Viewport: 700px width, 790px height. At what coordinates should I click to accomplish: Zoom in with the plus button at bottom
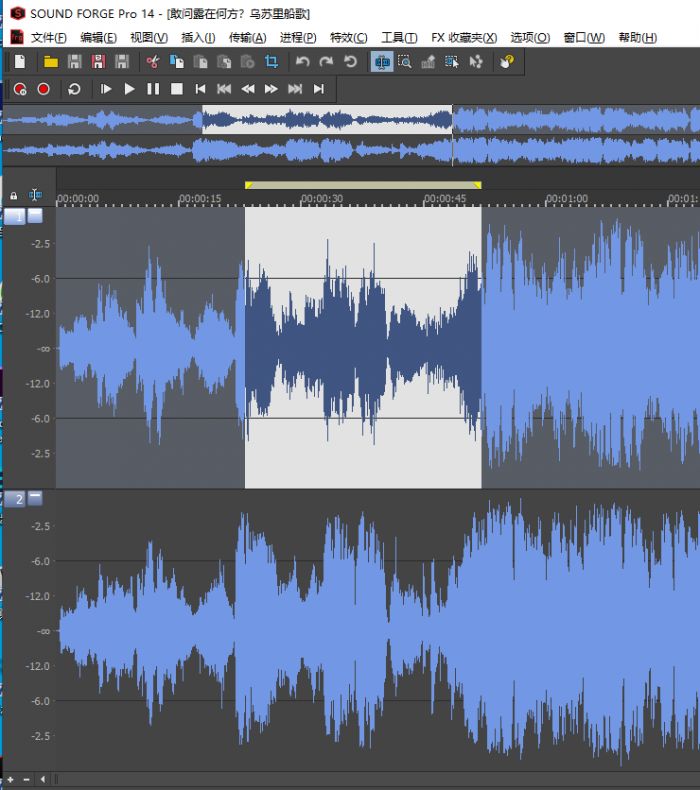(x=11, y=779)
